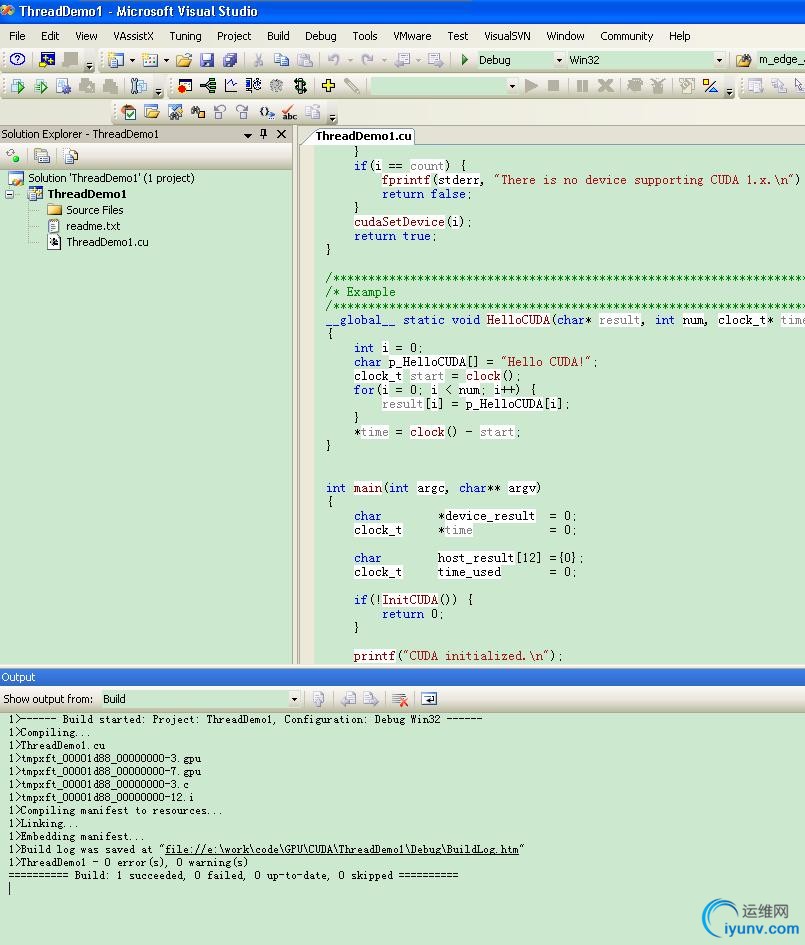Click the spell check abc icon
This screenshot has height=945, width=805.
(x=290, y=112)
